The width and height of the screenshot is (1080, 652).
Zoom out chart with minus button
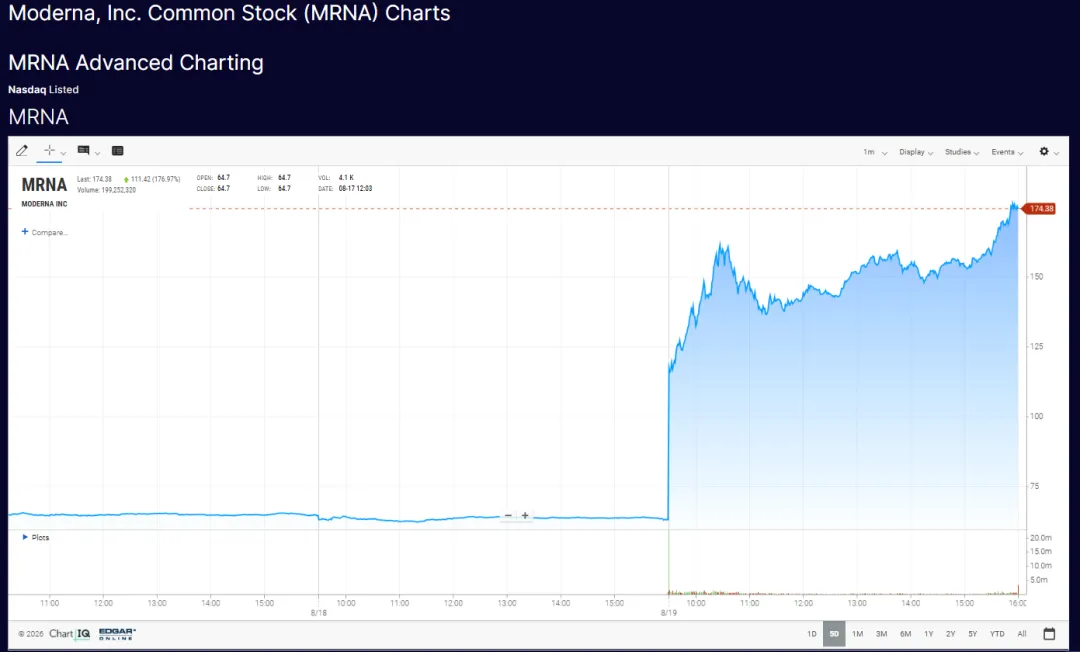(508, 516)
